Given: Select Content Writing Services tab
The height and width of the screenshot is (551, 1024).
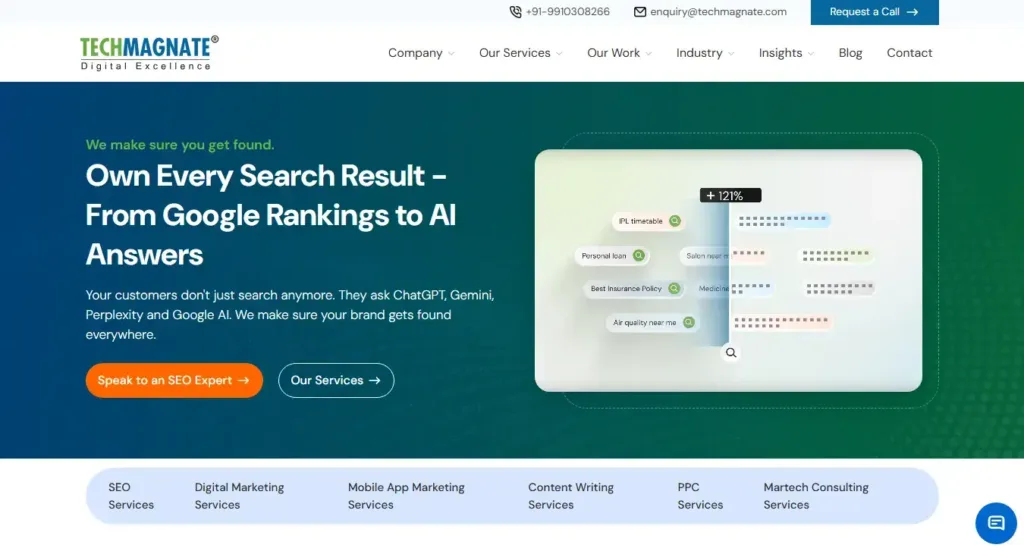Looking at the screenshot, I should tap(571, 496).
